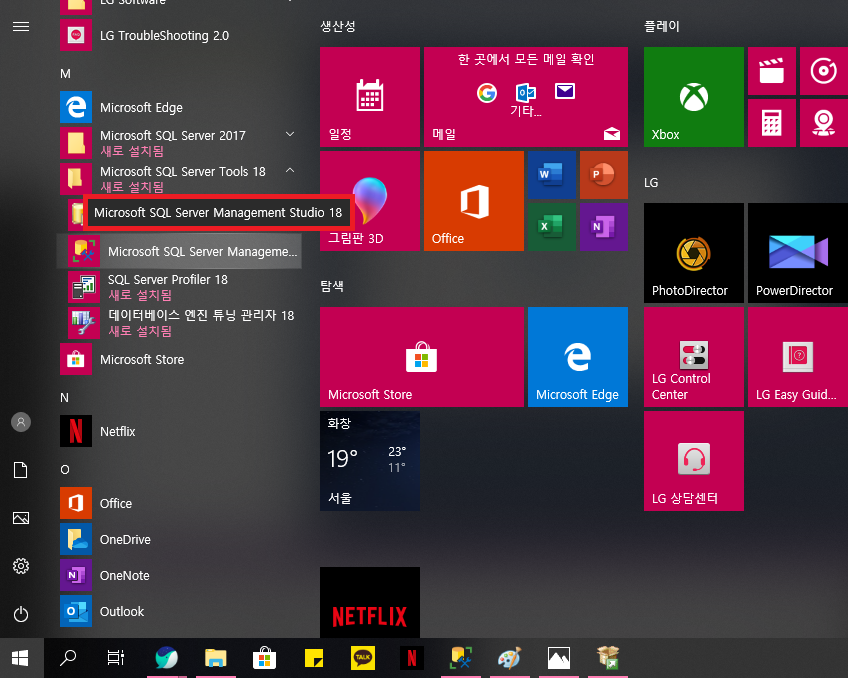The height and width of the screenshot is (678, 848).
Task: Open Microsoft Store on taskbar
Action: coord(264,658)
